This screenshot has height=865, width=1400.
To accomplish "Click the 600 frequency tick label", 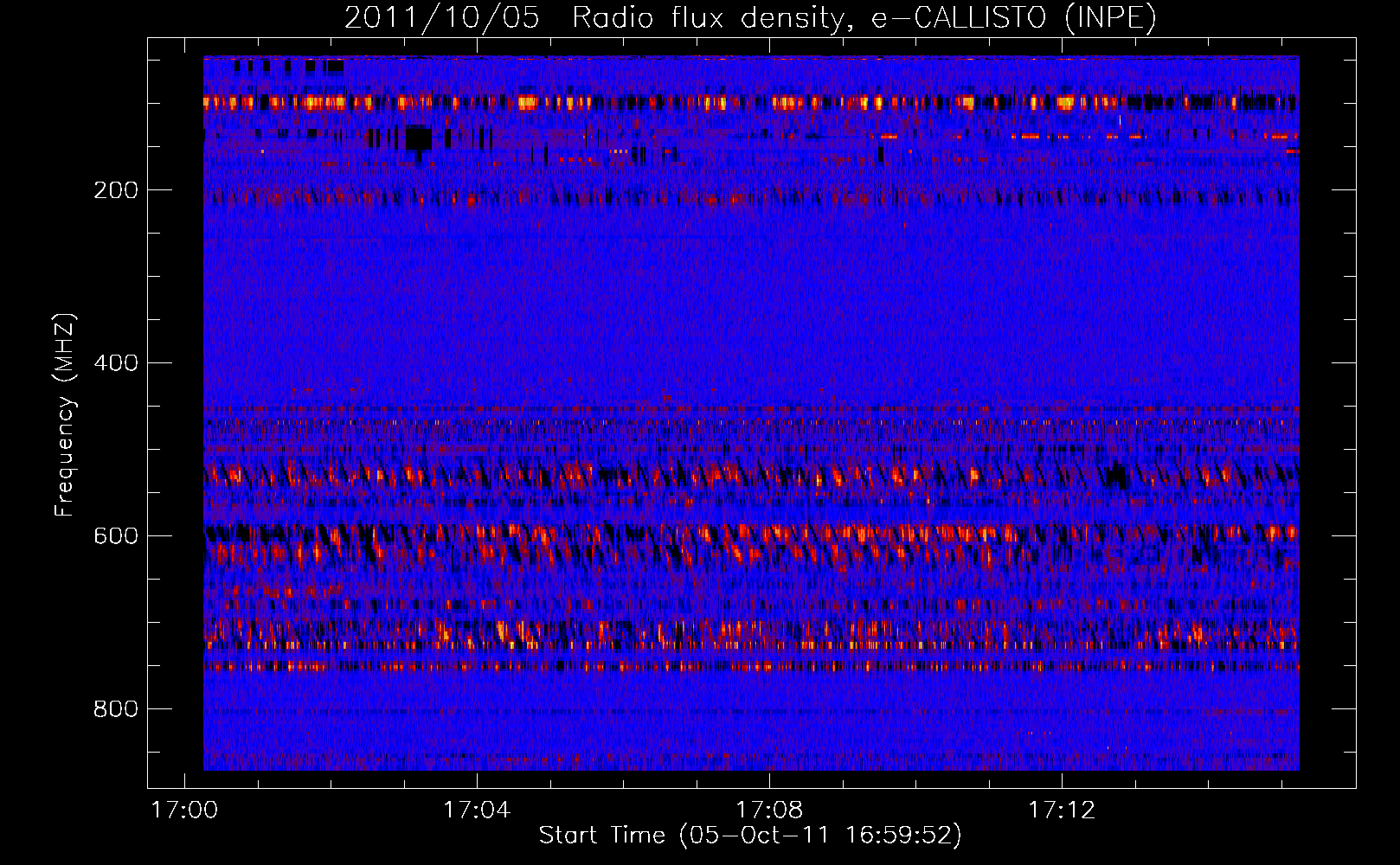I will 116,536.
